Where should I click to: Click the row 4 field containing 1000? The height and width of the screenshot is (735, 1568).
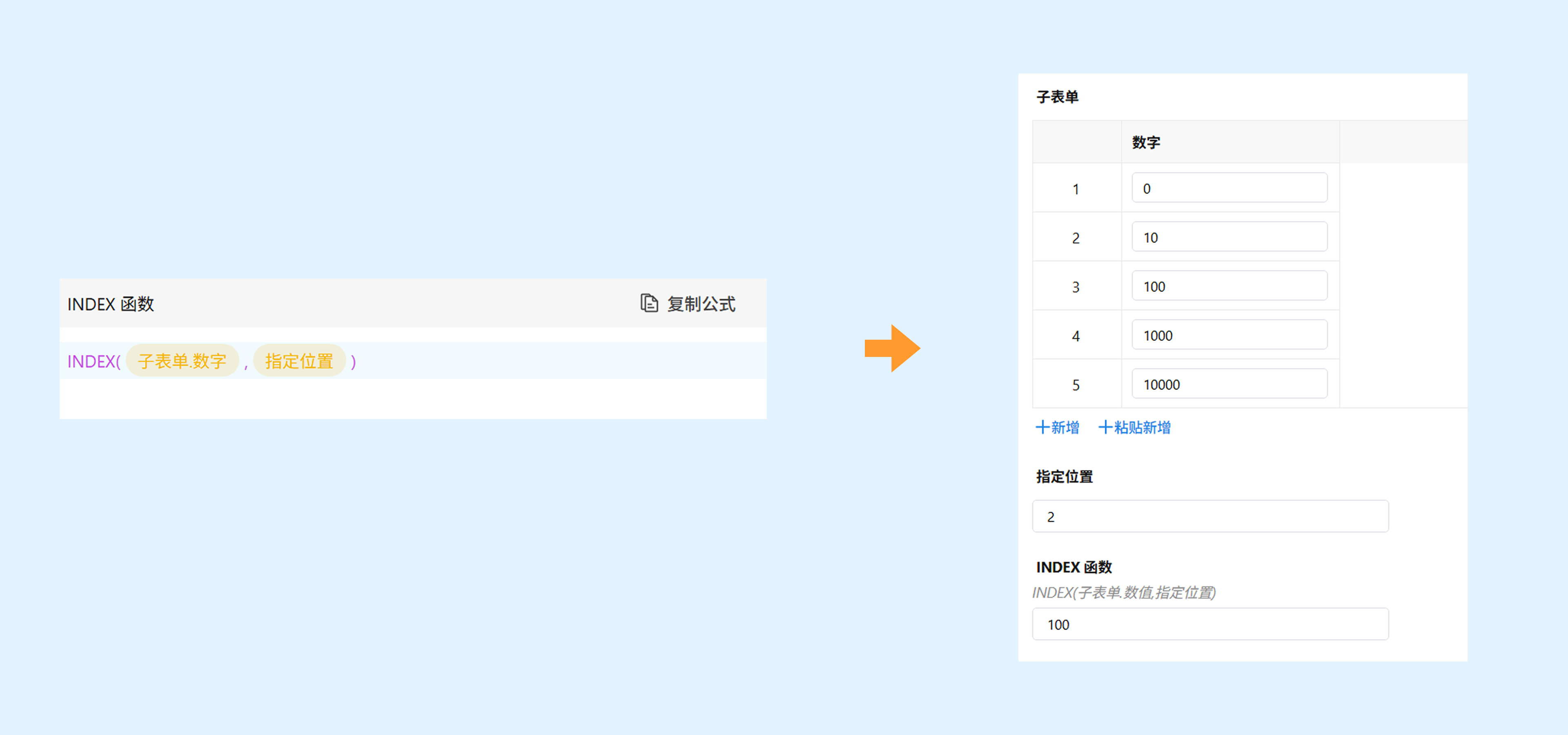[x=1229, y=335]
